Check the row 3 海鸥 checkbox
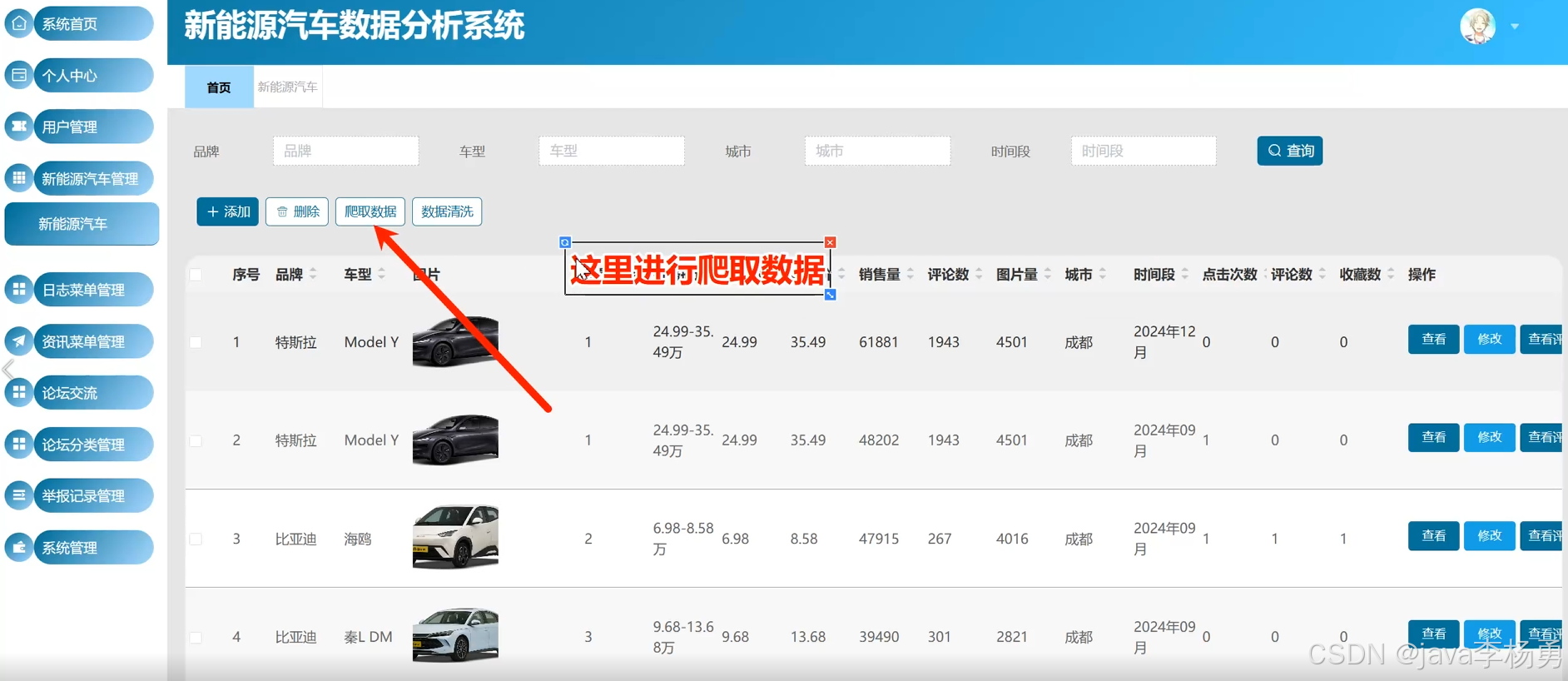Screen dimensions: 1568x681 pyautogui.click(x=196, y=539)
